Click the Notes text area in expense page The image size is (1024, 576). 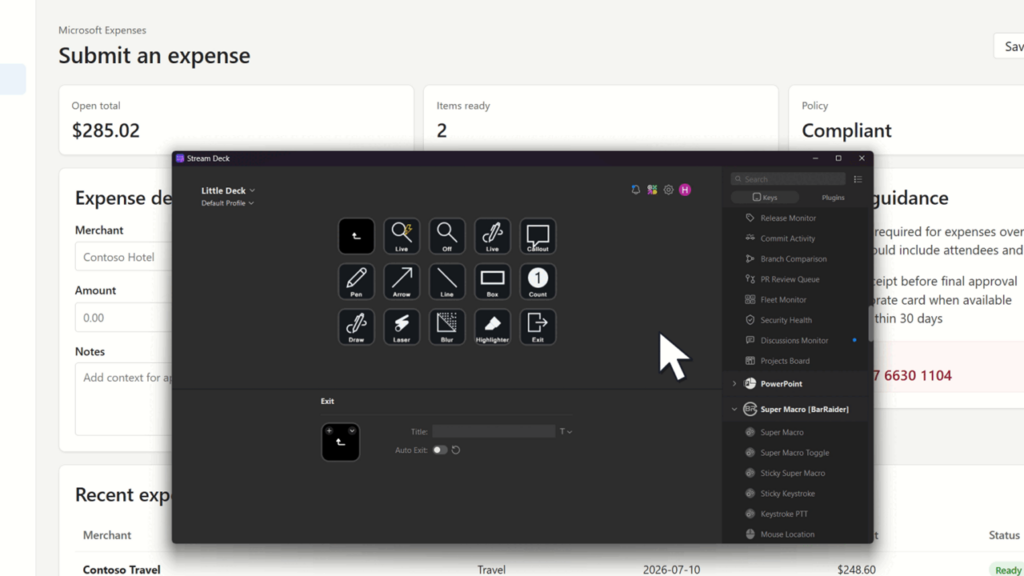124,399
